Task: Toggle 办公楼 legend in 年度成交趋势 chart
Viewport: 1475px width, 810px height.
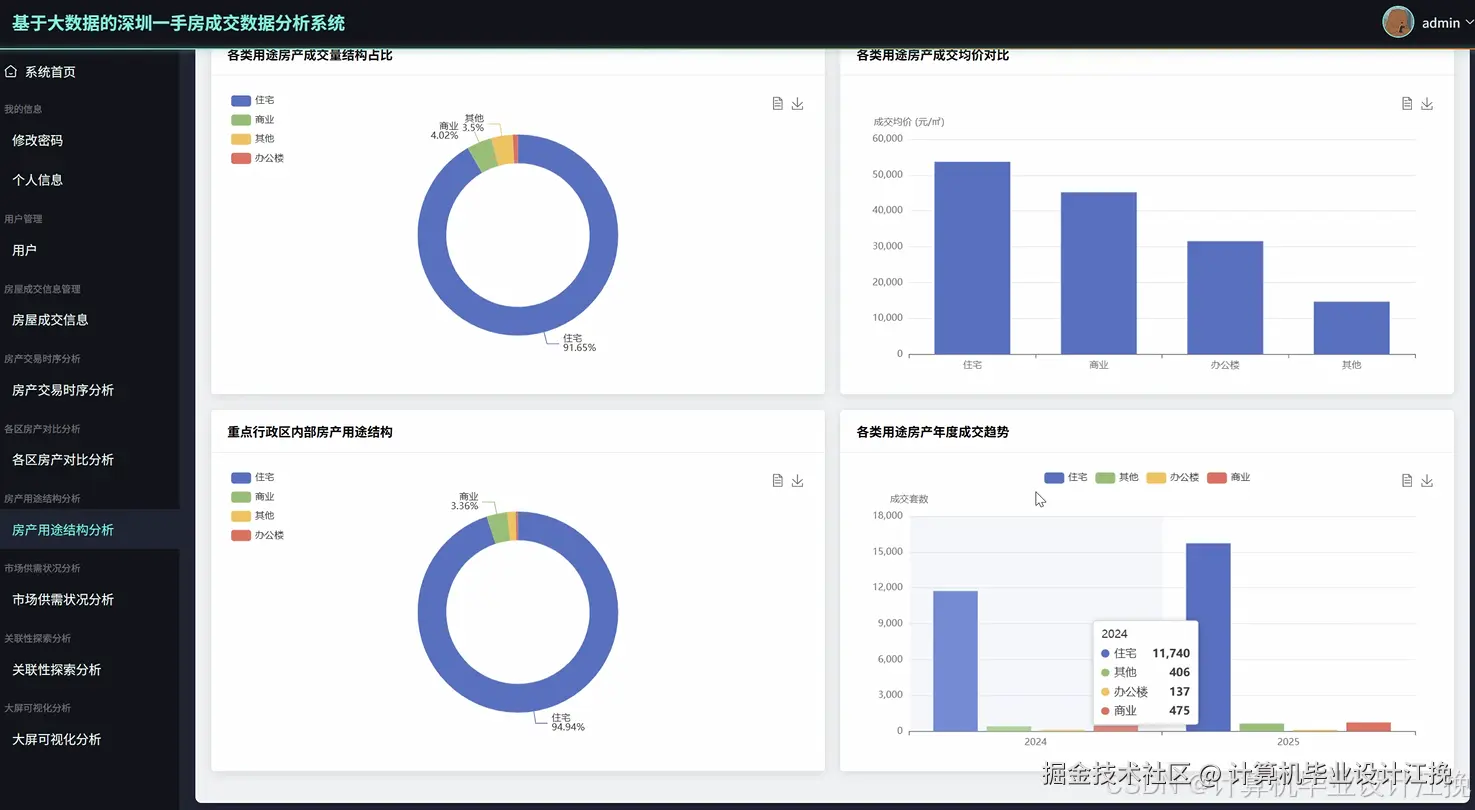Action: [1173, 478]
